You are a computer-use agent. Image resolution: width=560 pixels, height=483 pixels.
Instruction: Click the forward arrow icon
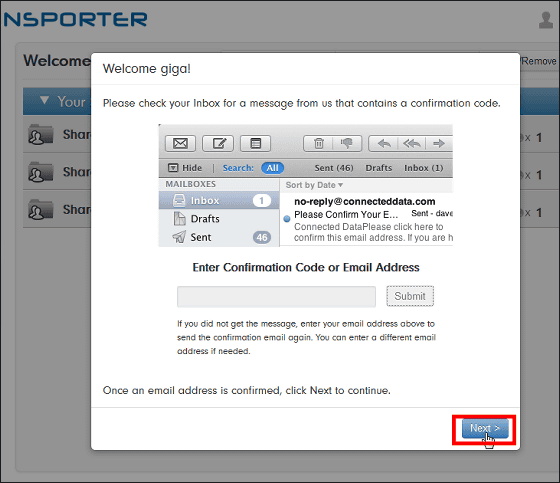439,144
